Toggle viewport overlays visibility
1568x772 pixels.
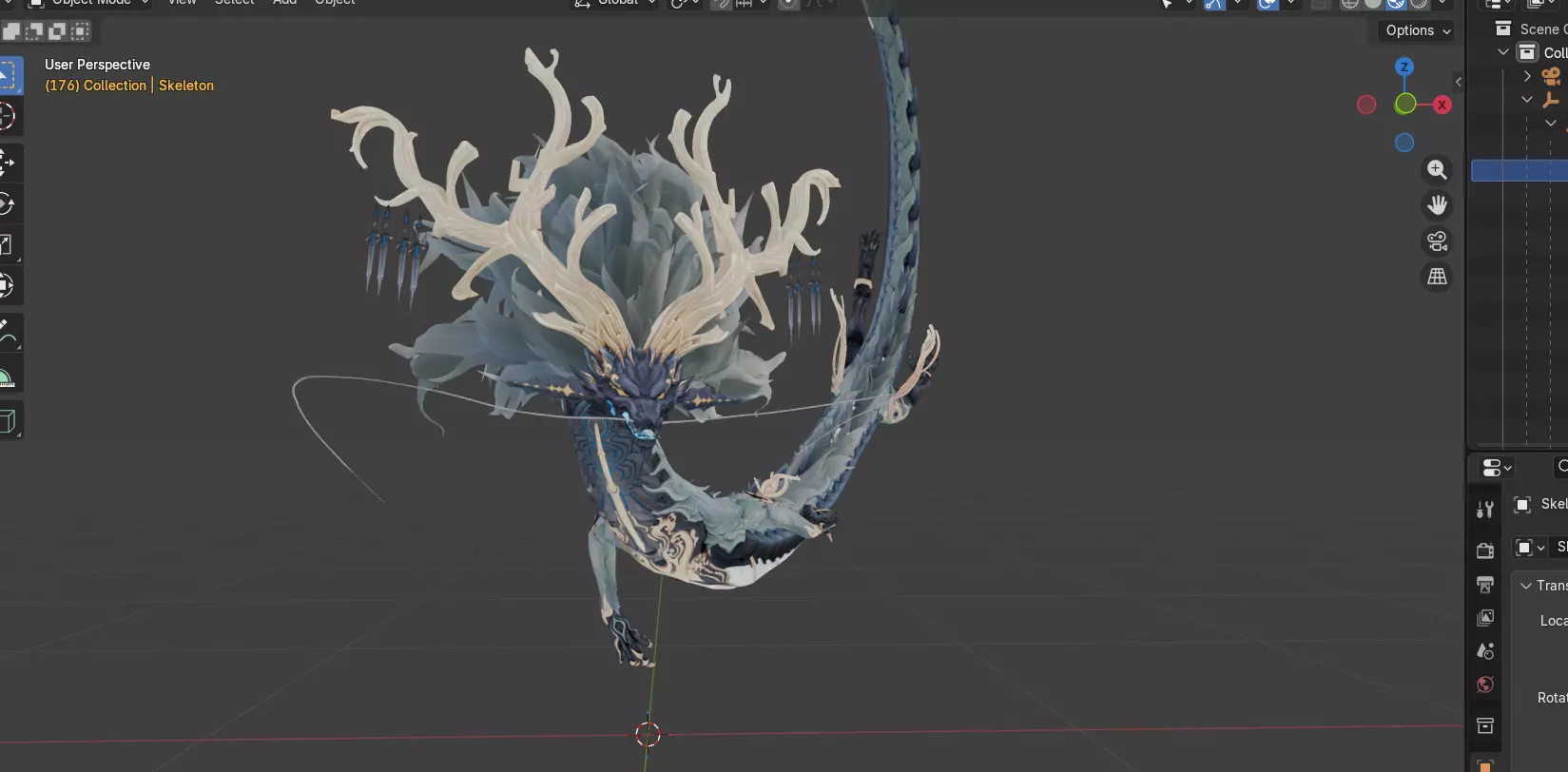click(x=1268, y=4)
